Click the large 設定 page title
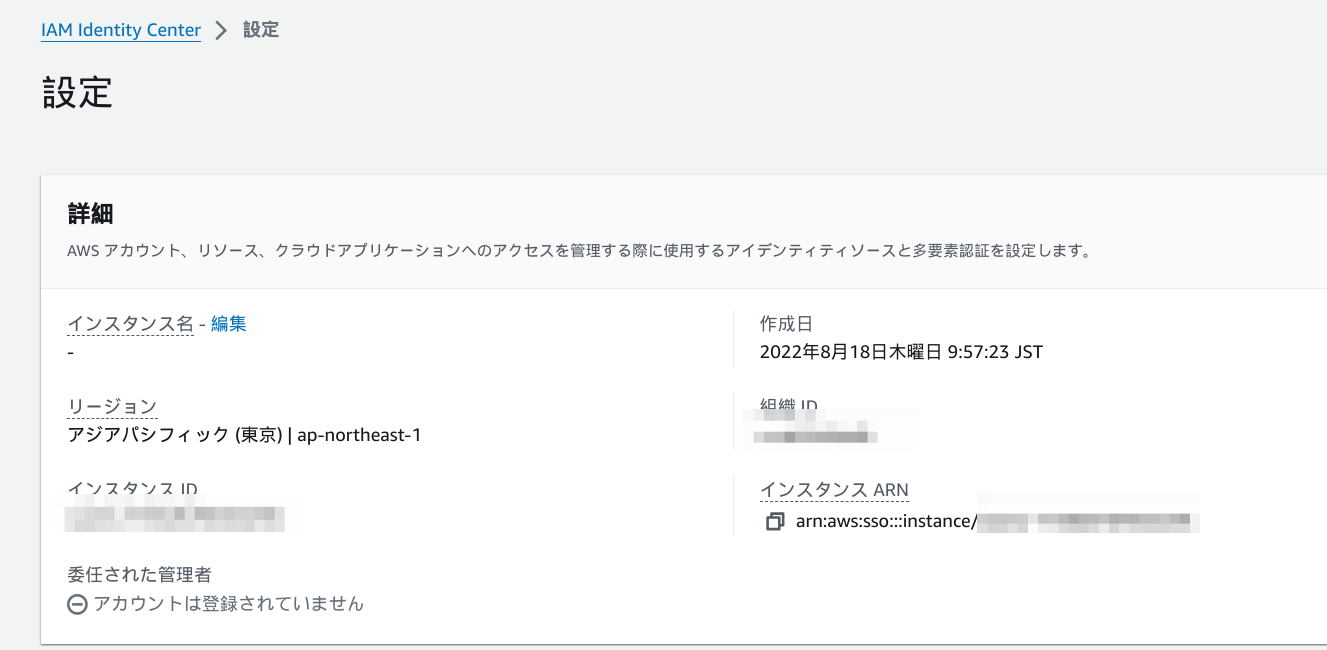Viewport: 1327px width, 650px height. pyautogui.click(x=77, y=92)
